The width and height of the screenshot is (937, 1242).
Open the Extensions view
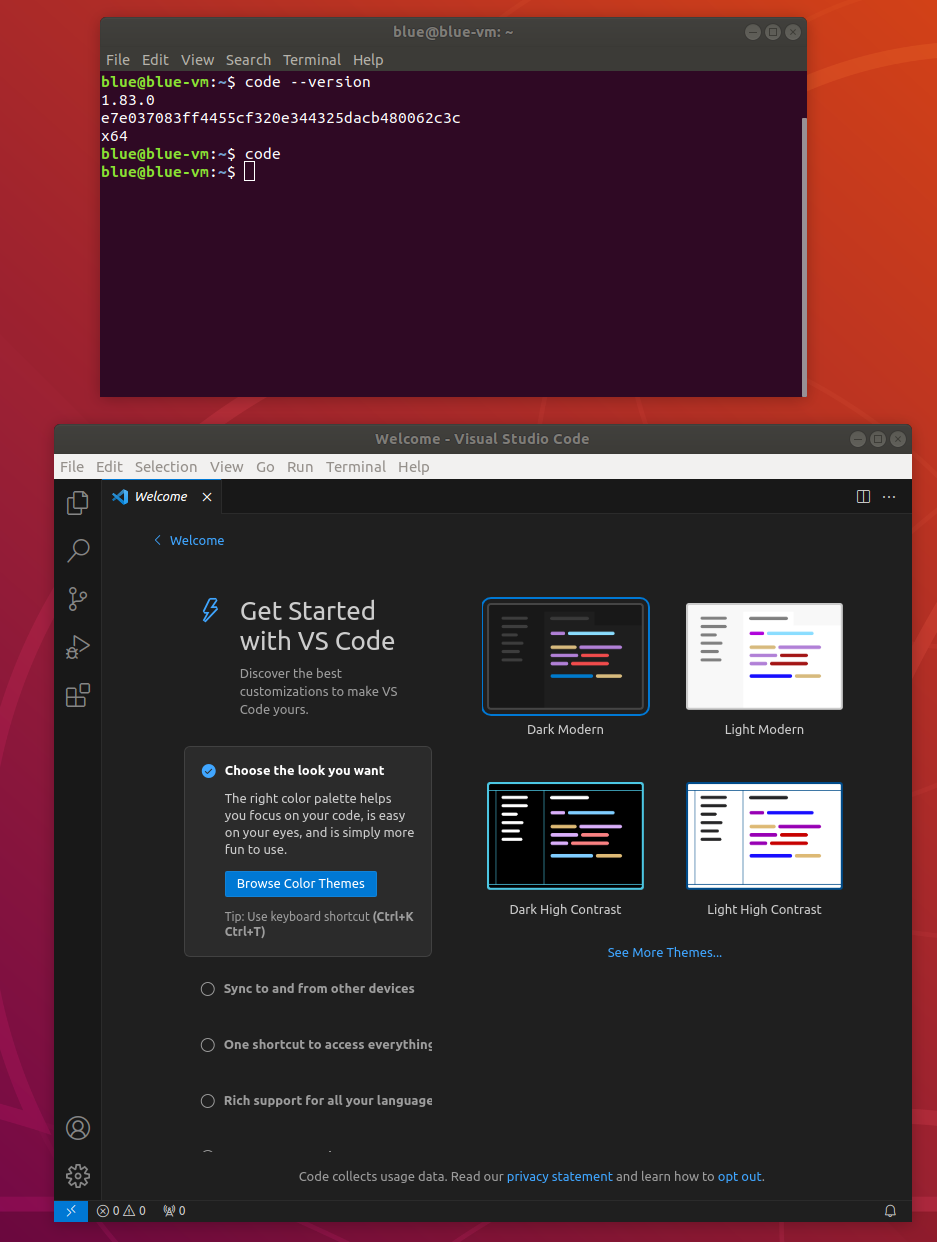click(77, 695)
